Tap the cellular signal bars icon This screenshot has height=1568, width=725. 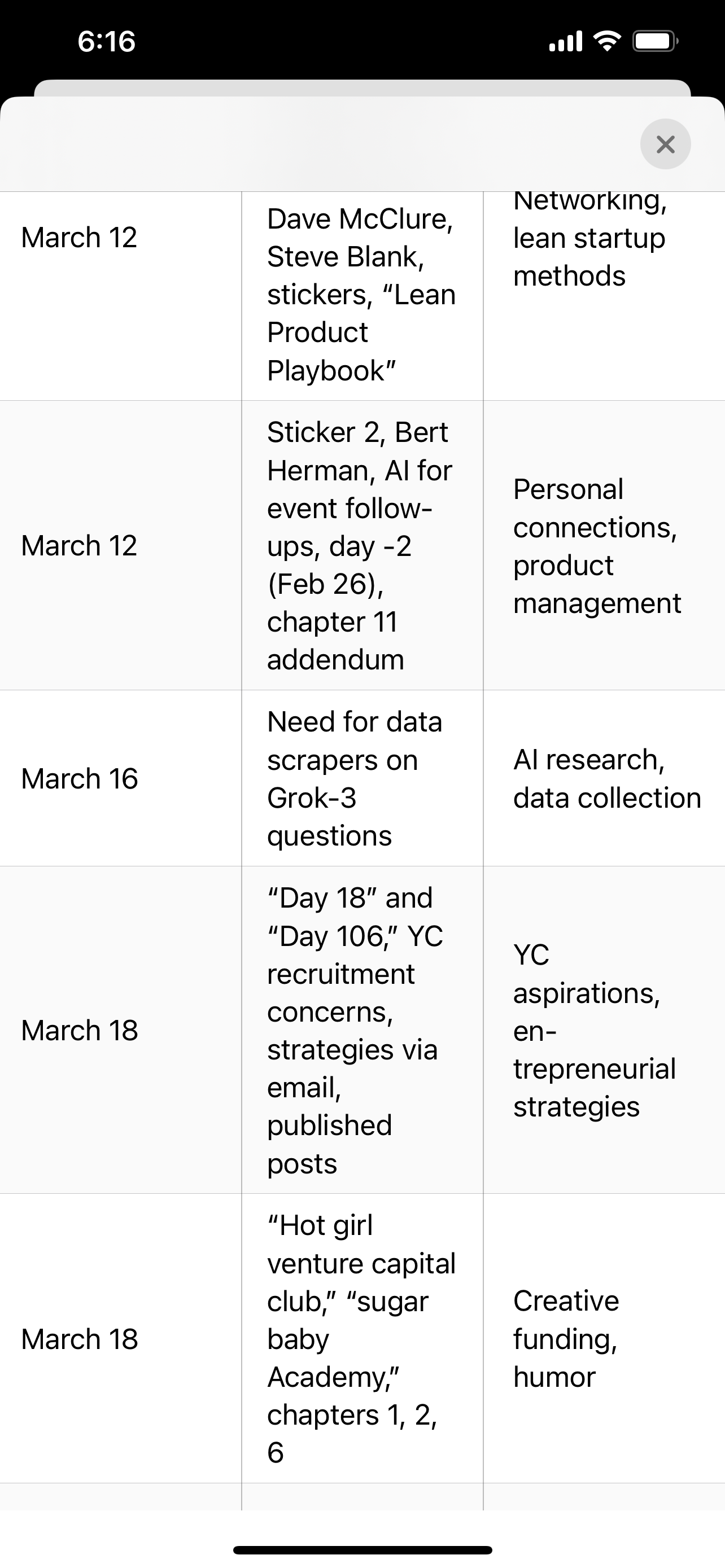click(x=566, y=41)
